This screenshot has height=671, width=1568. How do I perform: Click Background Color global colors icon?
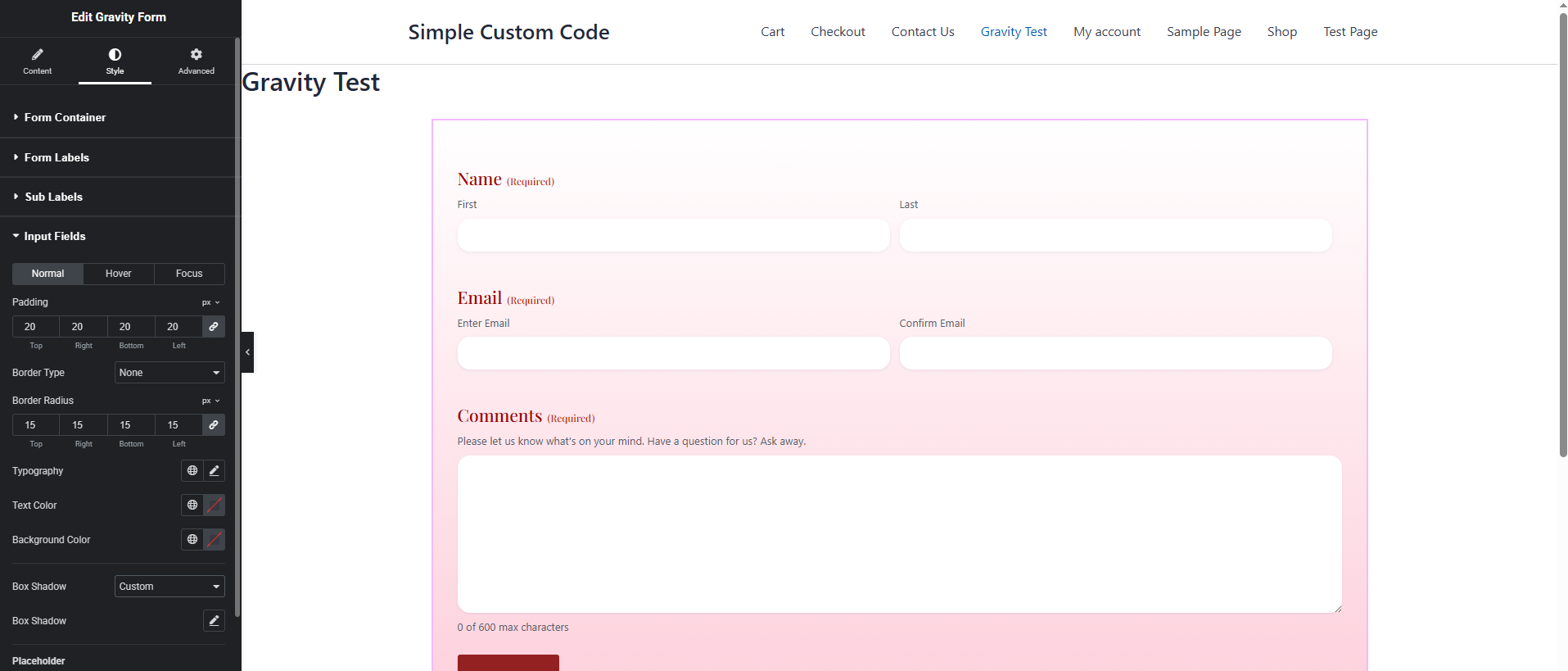coord(192,540)
